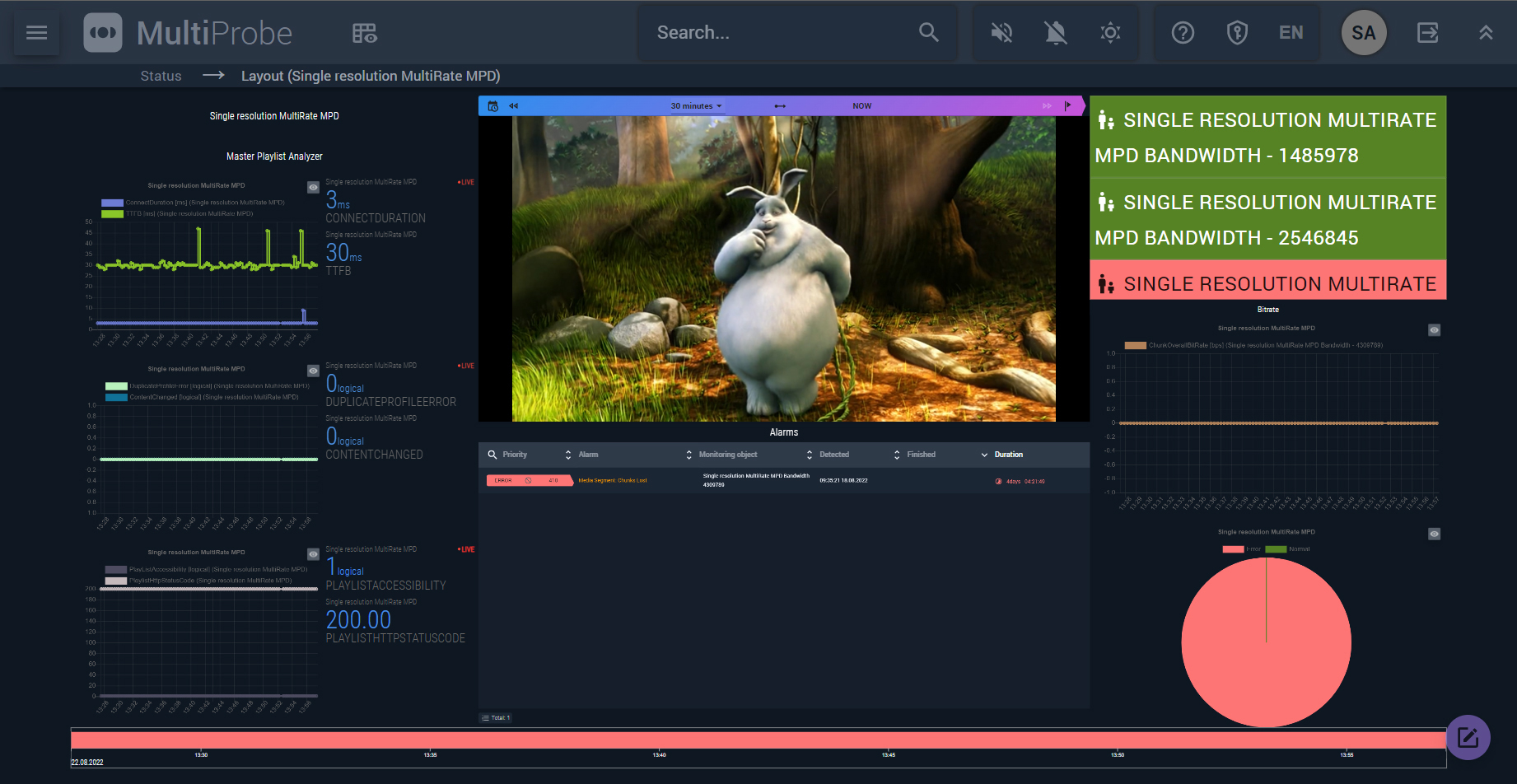
Task: Toggle the muted sound speaker icon
Action: [x=1001, y=33]
